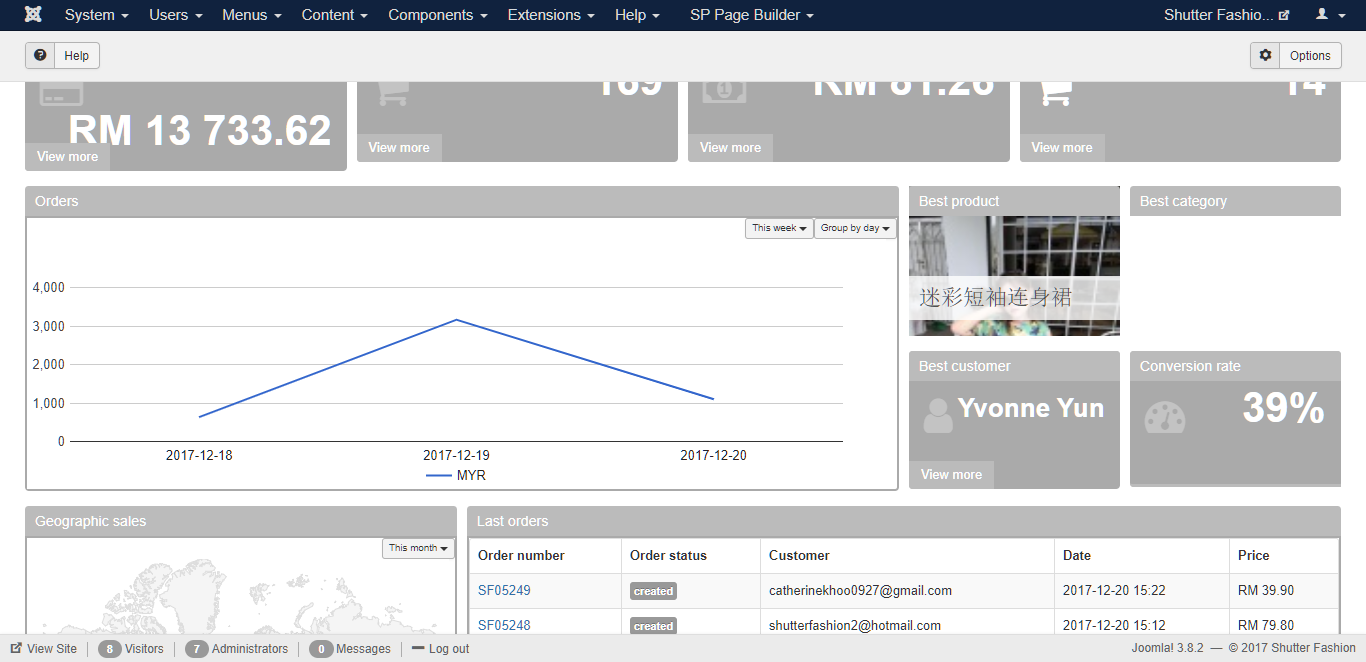Image resolution: width=1366 pixels, height=662 pixels.
Task: Click the MYR legend line swatch
Action: (x=438, y=476)
